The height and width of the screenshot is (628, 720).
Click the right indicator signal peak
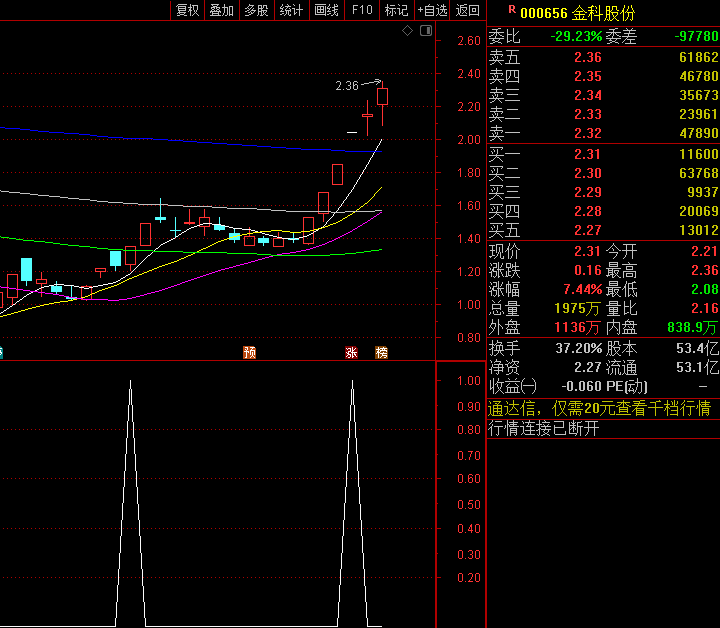(352, 382)
